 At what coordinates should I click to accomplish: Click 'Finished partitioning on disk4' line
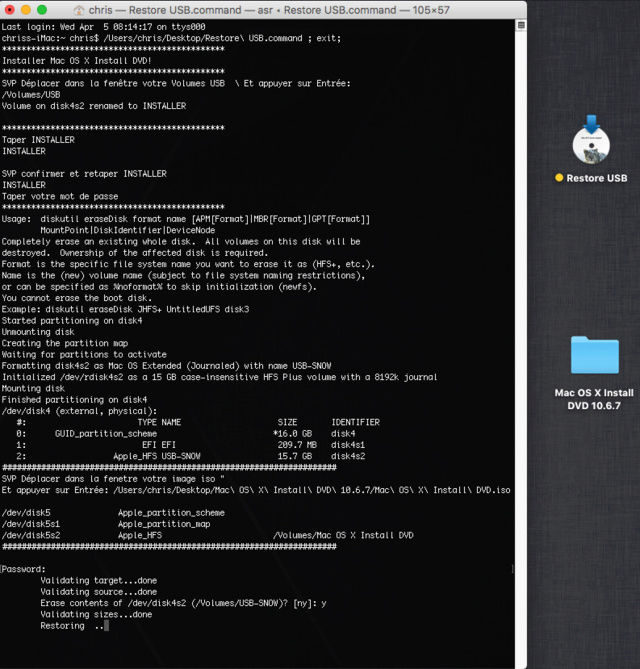tap(74, 400)
